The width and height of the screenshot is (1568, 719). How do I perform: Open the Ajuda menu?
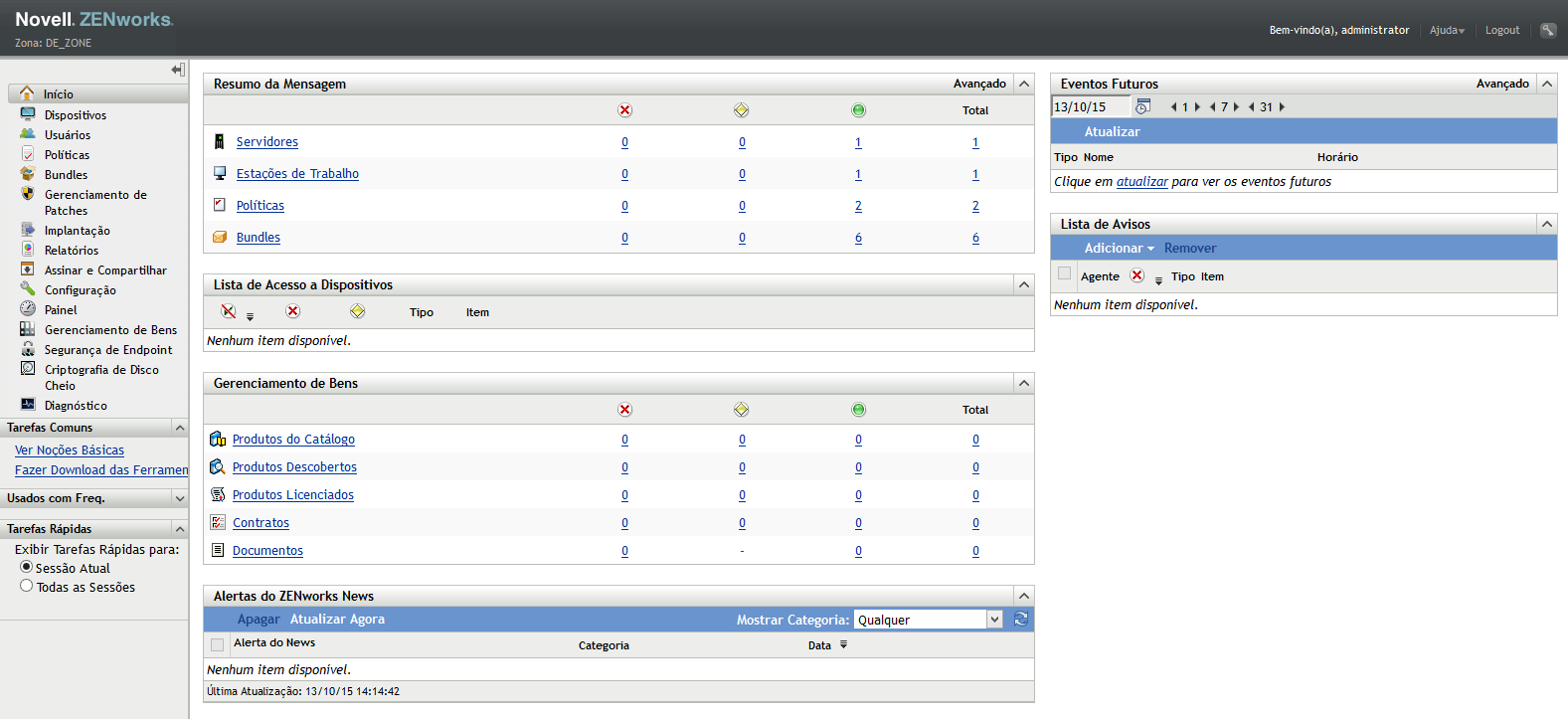[1447, 30]
